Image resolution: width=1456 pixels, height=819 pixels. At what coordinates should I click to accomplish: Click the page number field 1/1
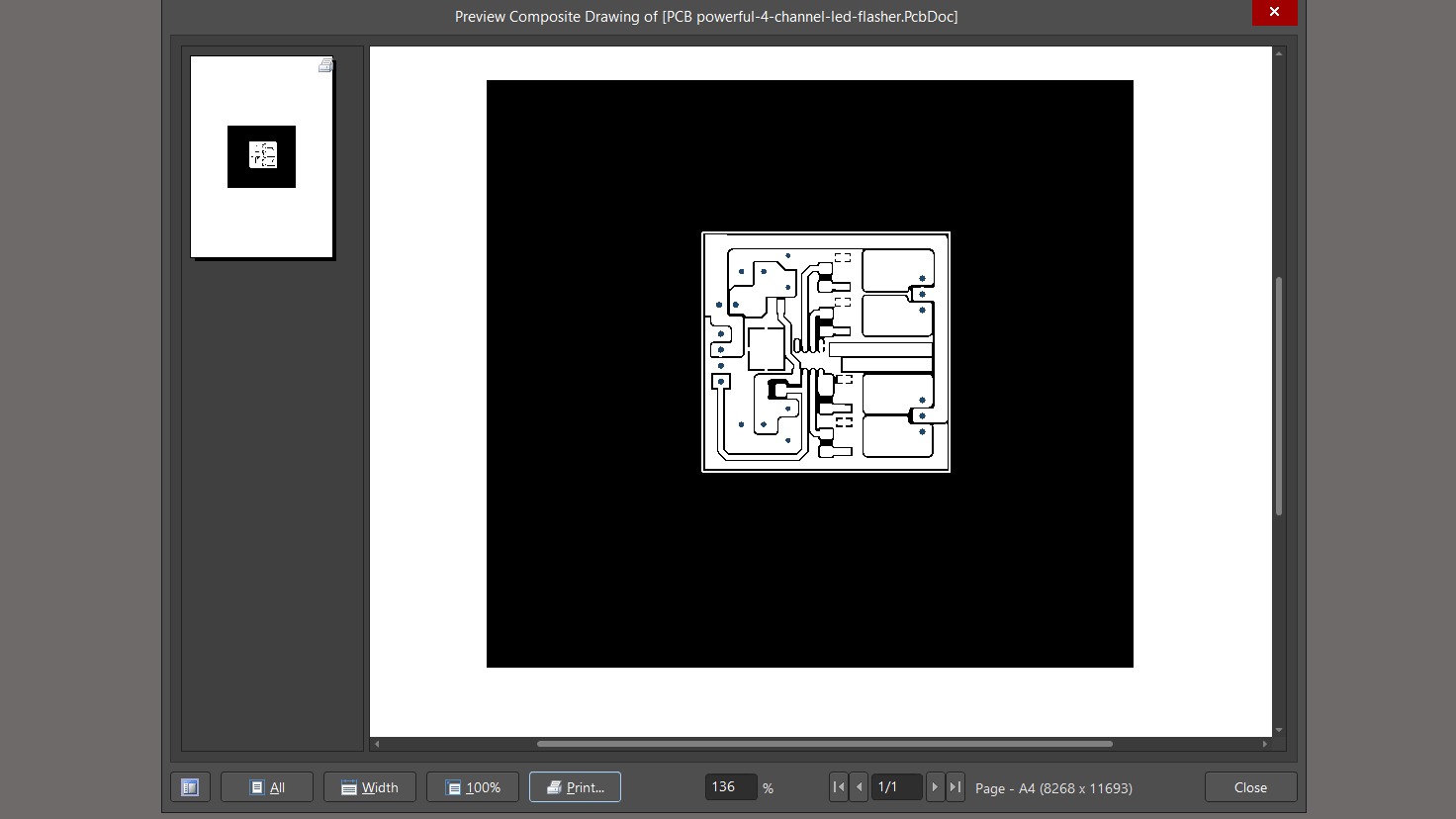pyautogui.click(x=896, y=787)
